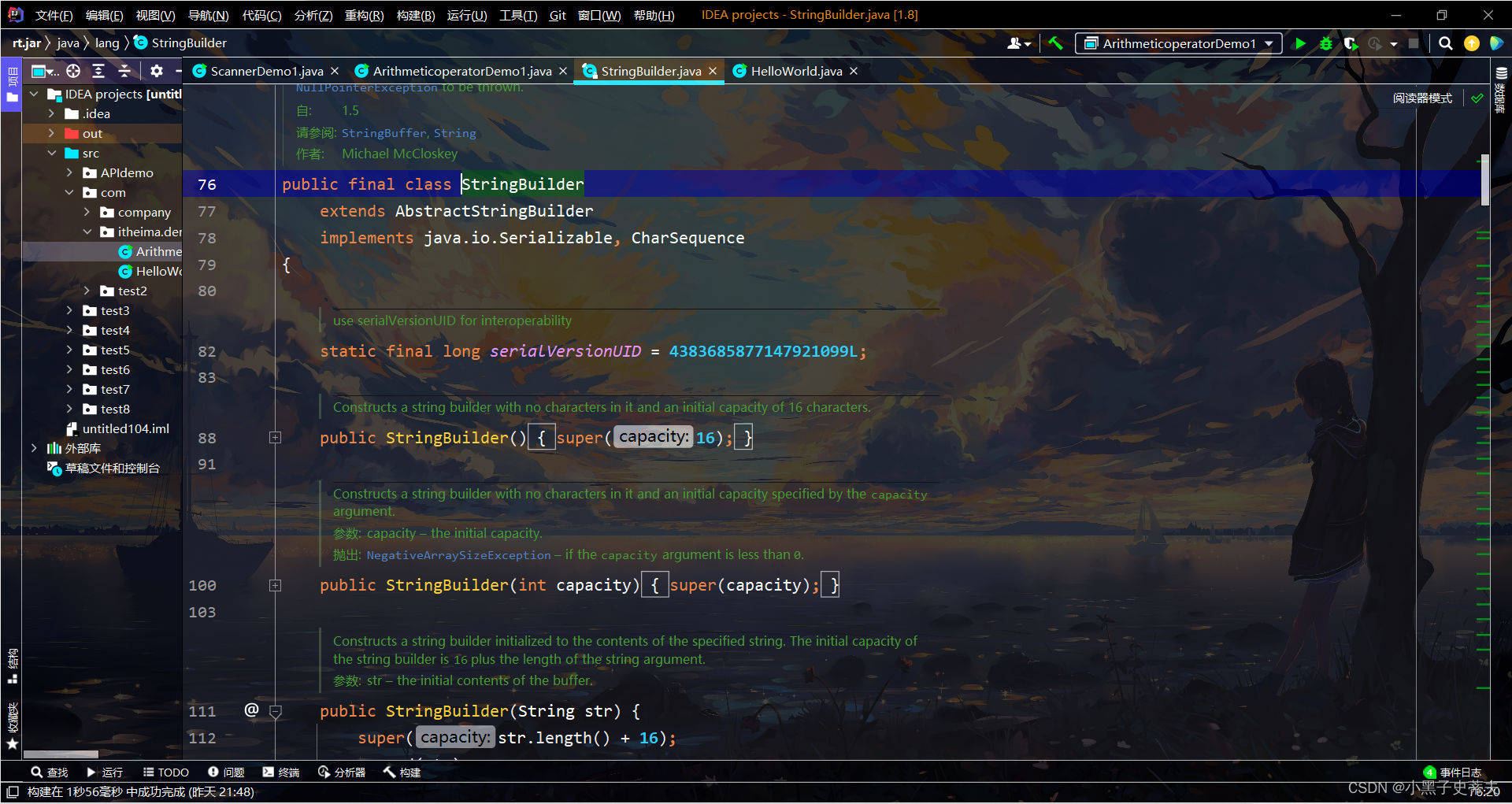
Task: Collapse the src folder
Action: pyautogui.click(x=51, y=154)
